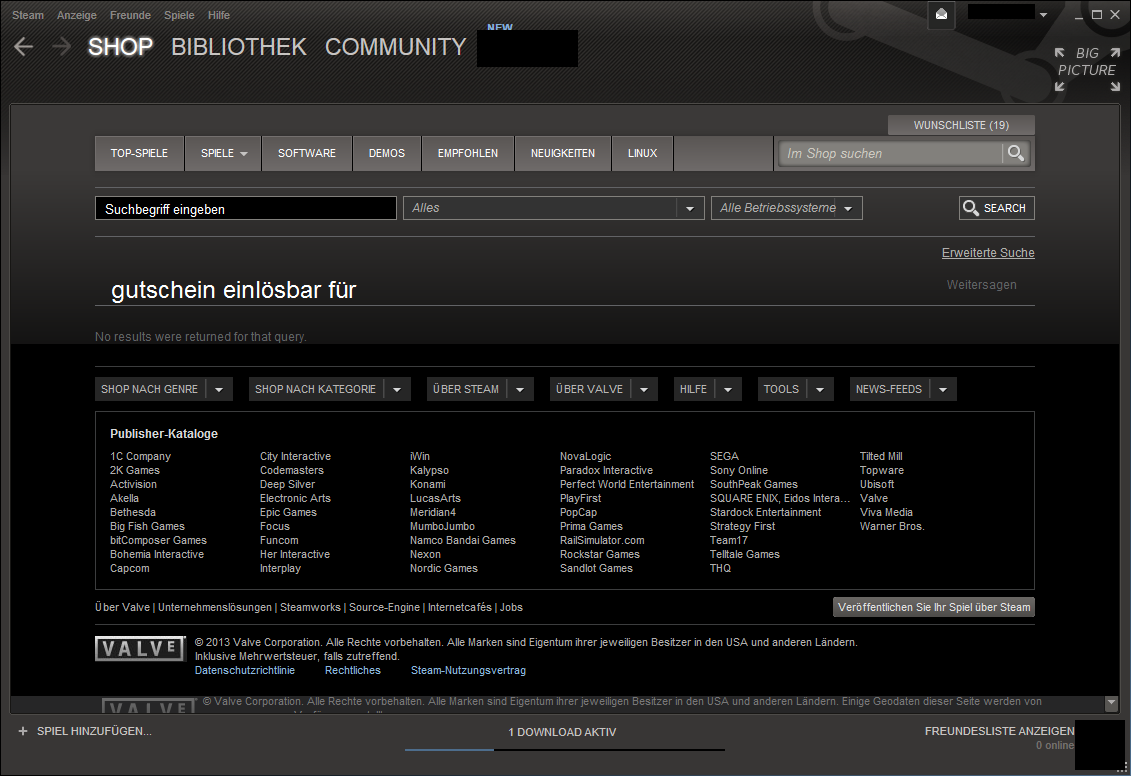This screenshot has width=1131, height=776.
Task: Open the Empfohlen tab
Action: click(467, 153)
